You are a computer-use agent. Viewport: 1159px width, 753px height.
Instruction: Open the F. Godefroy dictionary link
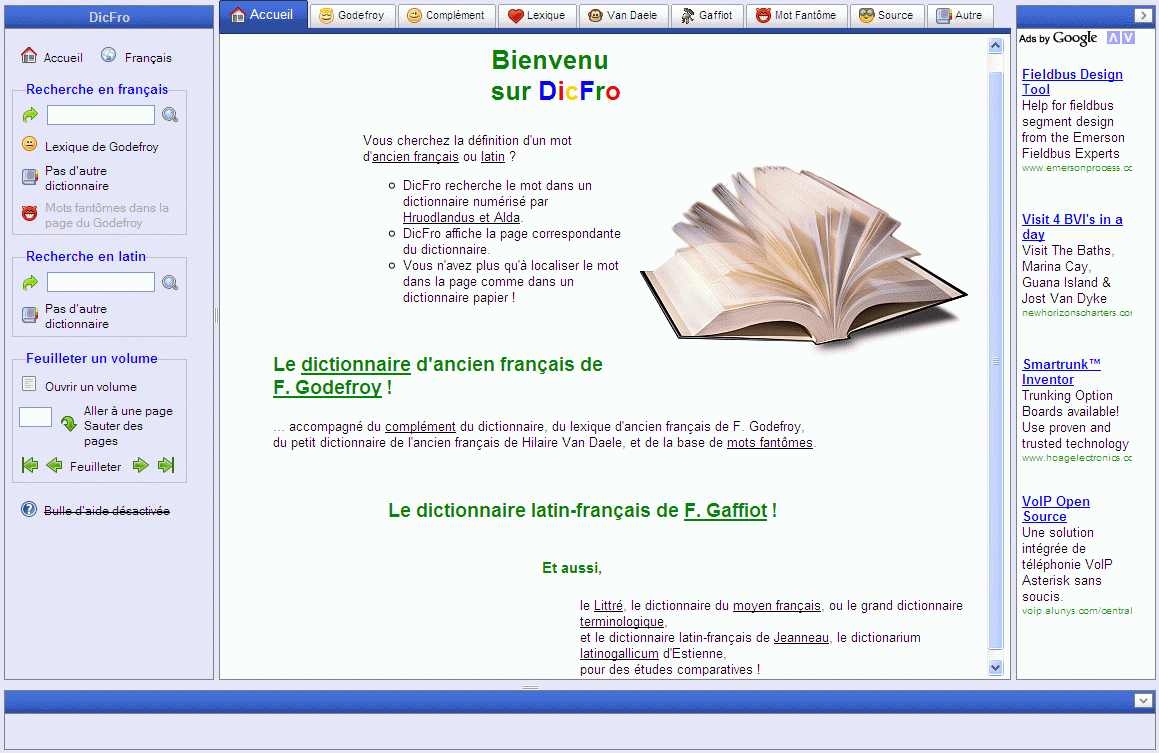click(x=327, y=387)
